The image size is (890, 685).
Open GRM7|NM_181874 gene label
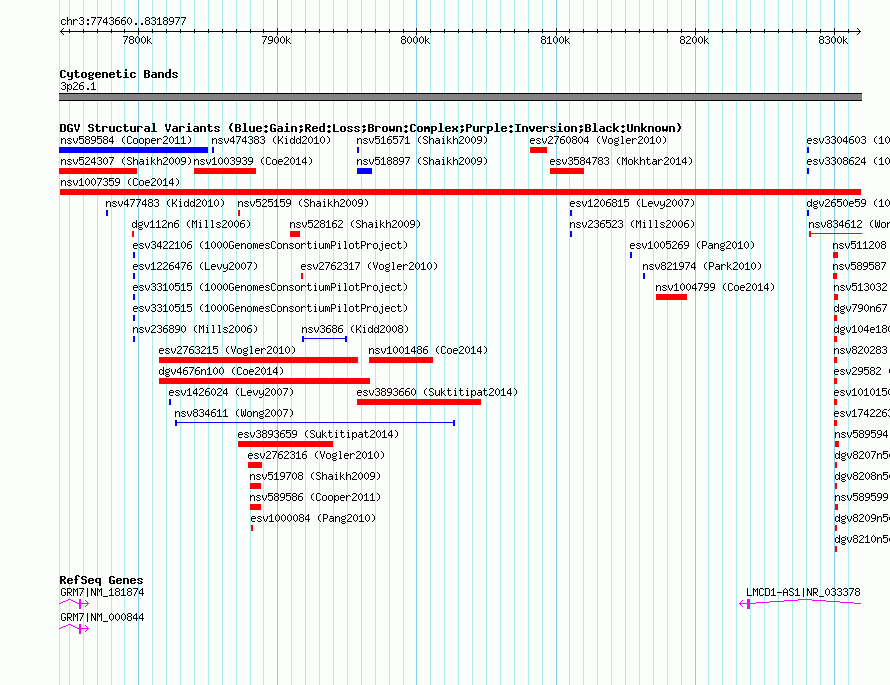pyautogui.click(x=102, y=592)
